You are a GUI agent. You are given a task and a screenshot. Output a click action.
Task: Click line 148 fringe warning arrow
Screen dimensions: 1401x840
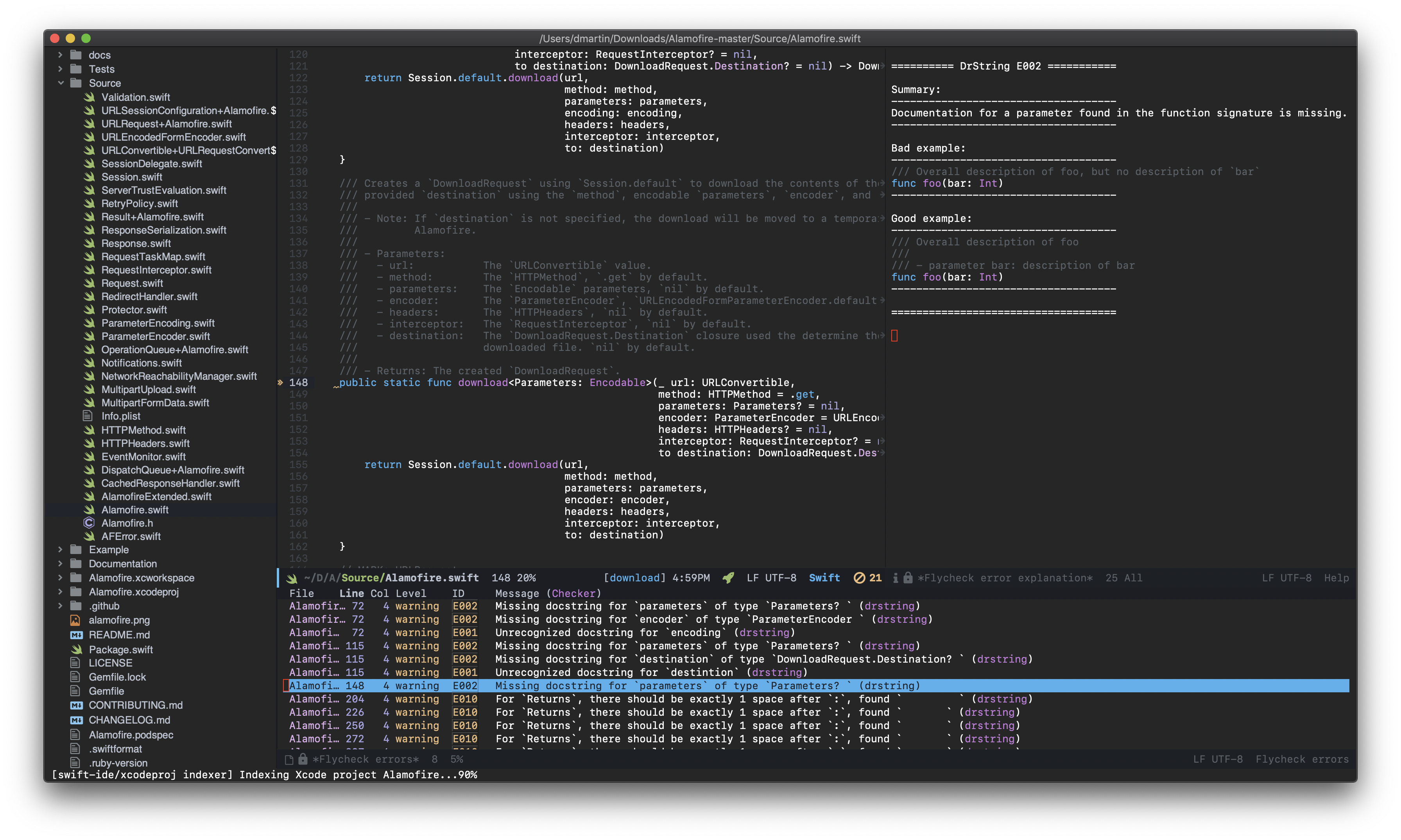coord(280,382)
